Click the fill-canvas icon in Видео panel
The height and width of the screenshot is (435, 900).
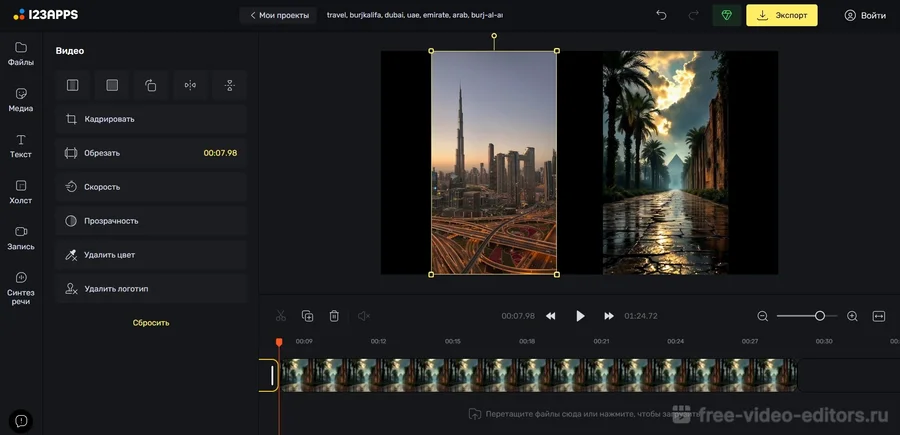pos(112,86)
